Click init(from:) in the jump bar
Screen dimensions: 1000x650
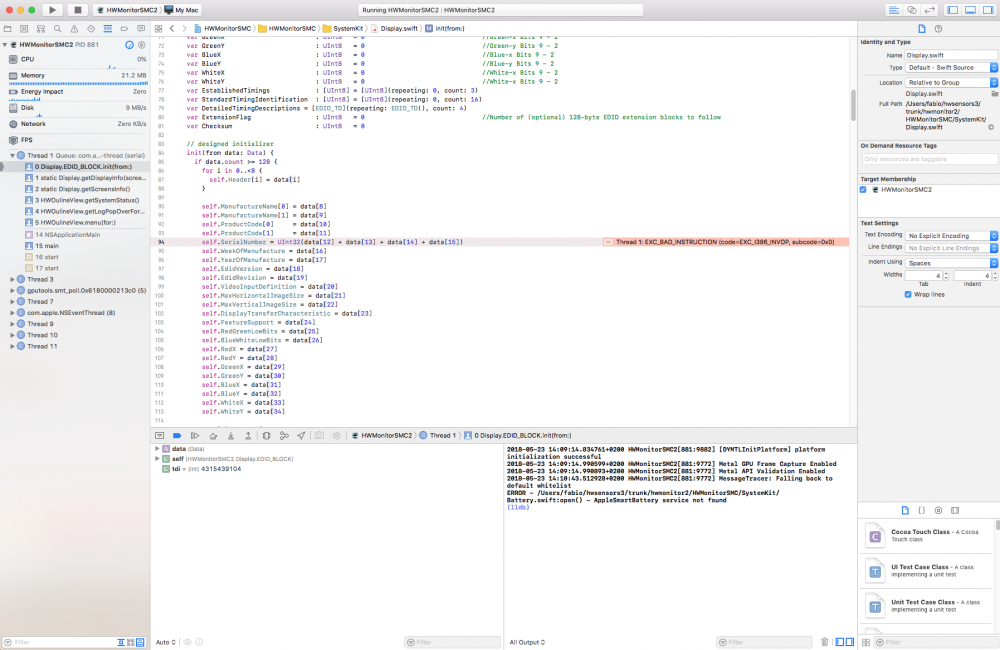pyautogui.click(x=445, y=29)
